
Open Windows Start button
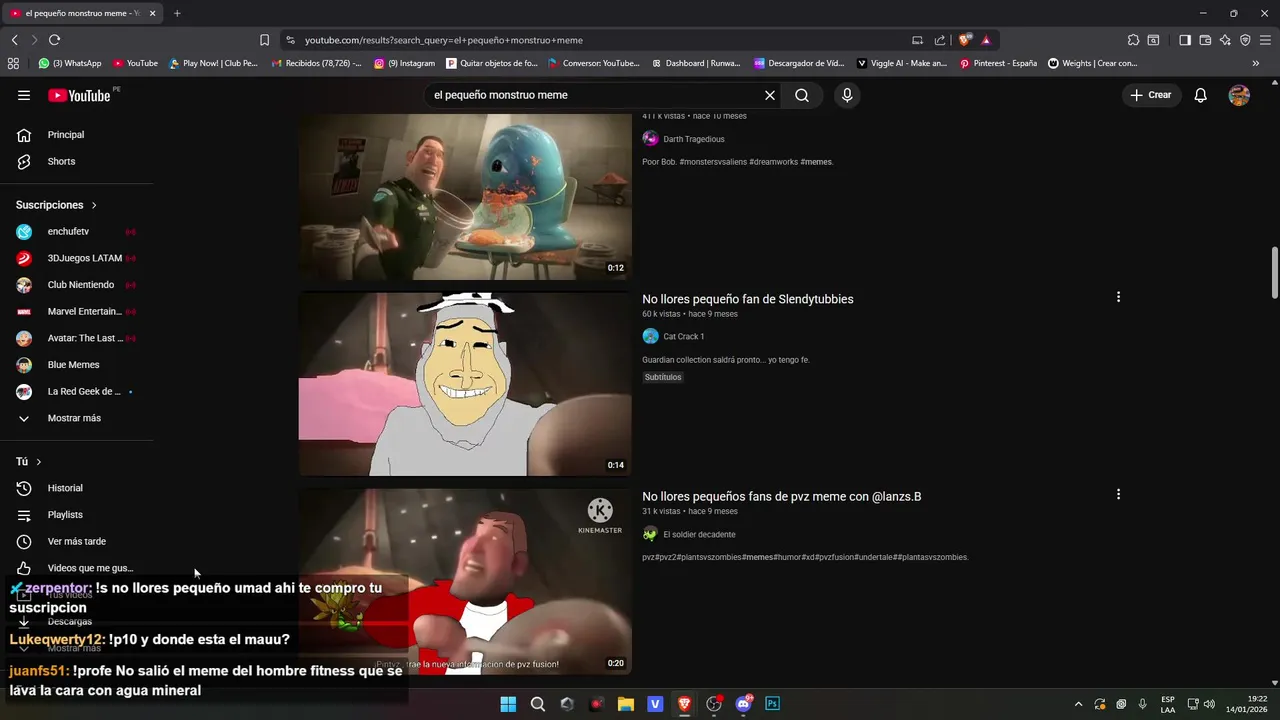click(508, 704)
